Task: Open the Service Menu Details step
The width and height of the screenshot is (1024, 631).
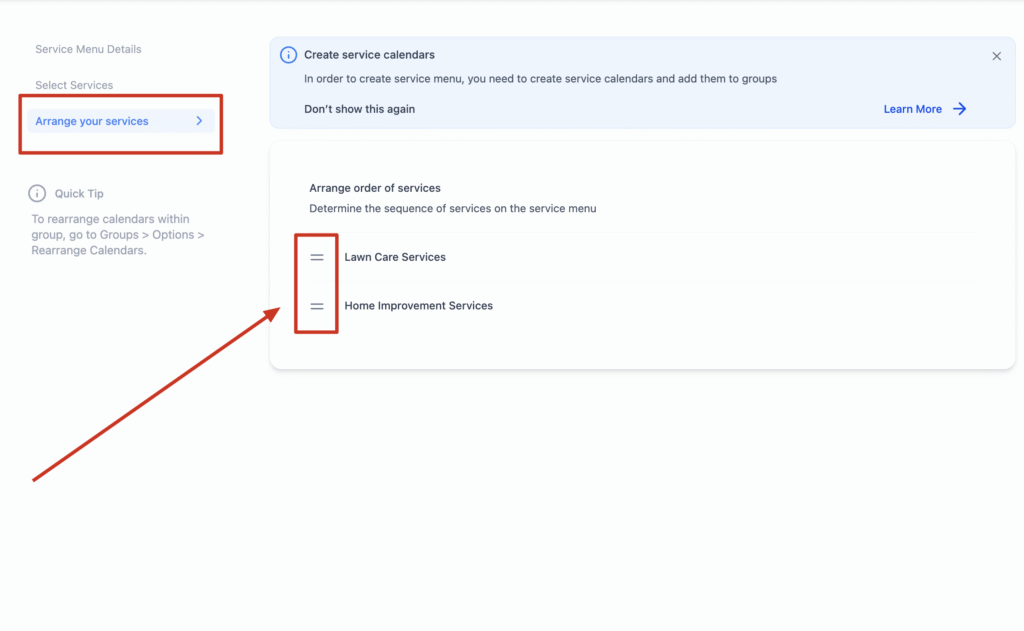Action: (88, 49)
